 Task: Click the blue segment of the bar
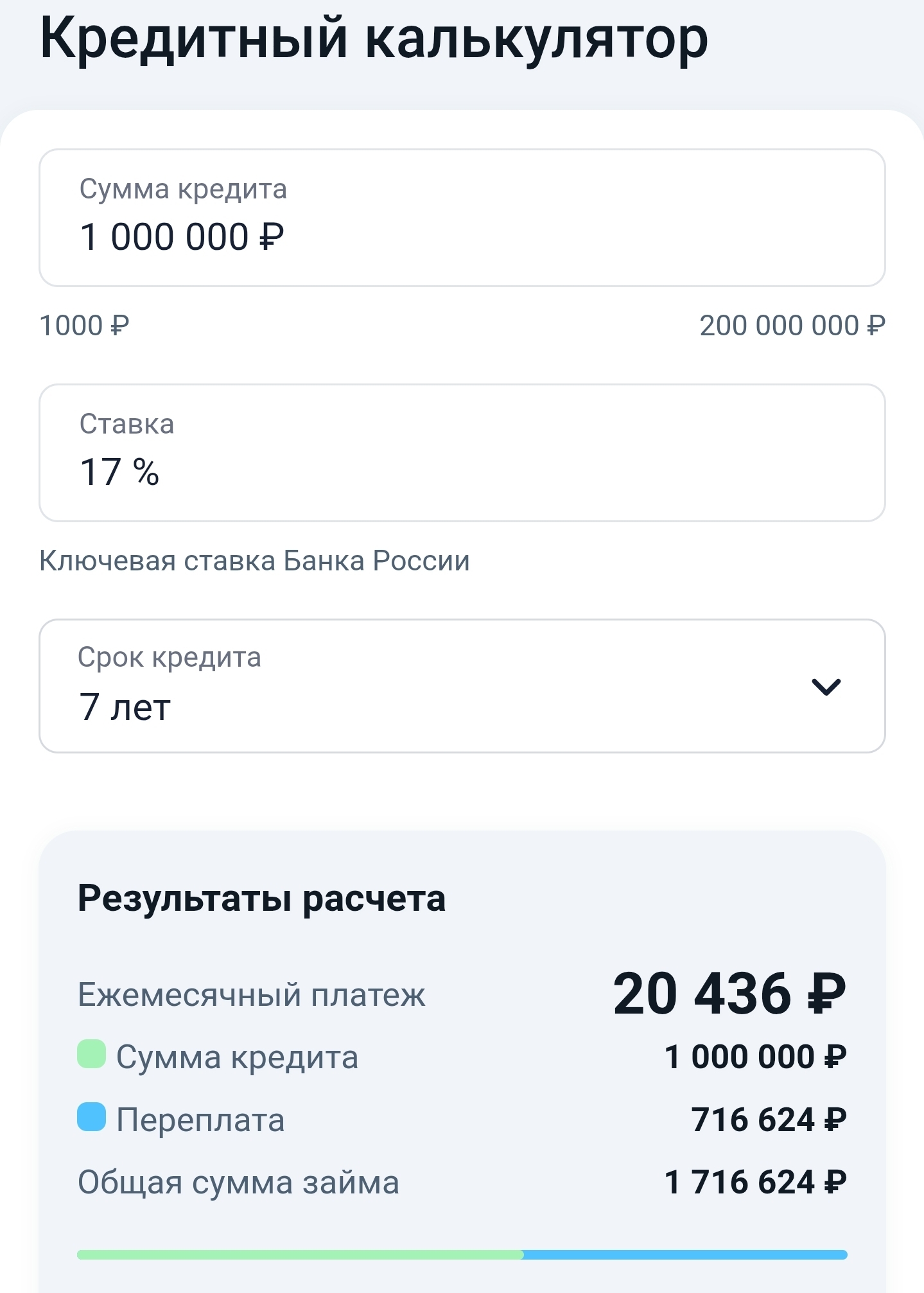tap(684, 1254)
